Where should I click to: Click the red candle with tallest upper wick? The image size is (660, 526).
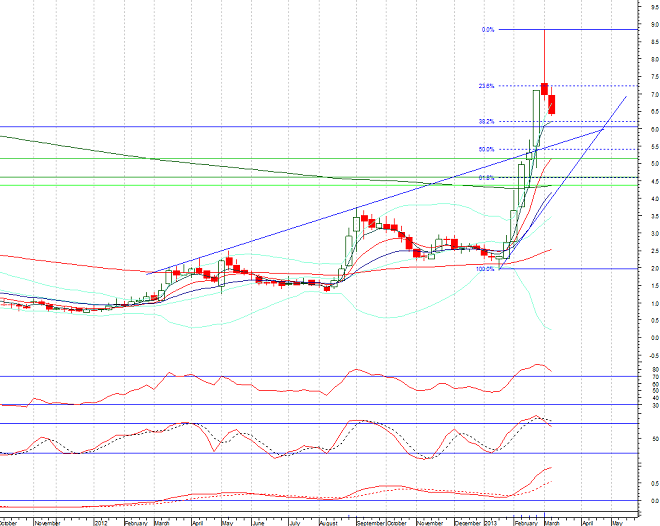click(544, 88)
